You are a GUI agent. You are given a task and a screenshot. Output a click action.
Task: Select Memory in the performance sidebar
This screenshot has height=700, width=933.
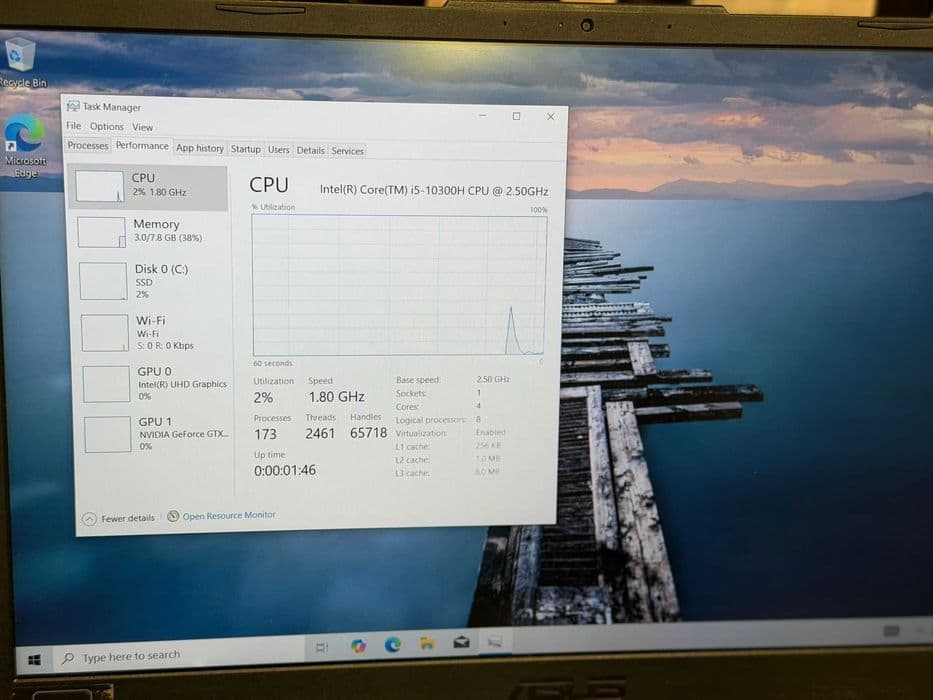[150, 232]
